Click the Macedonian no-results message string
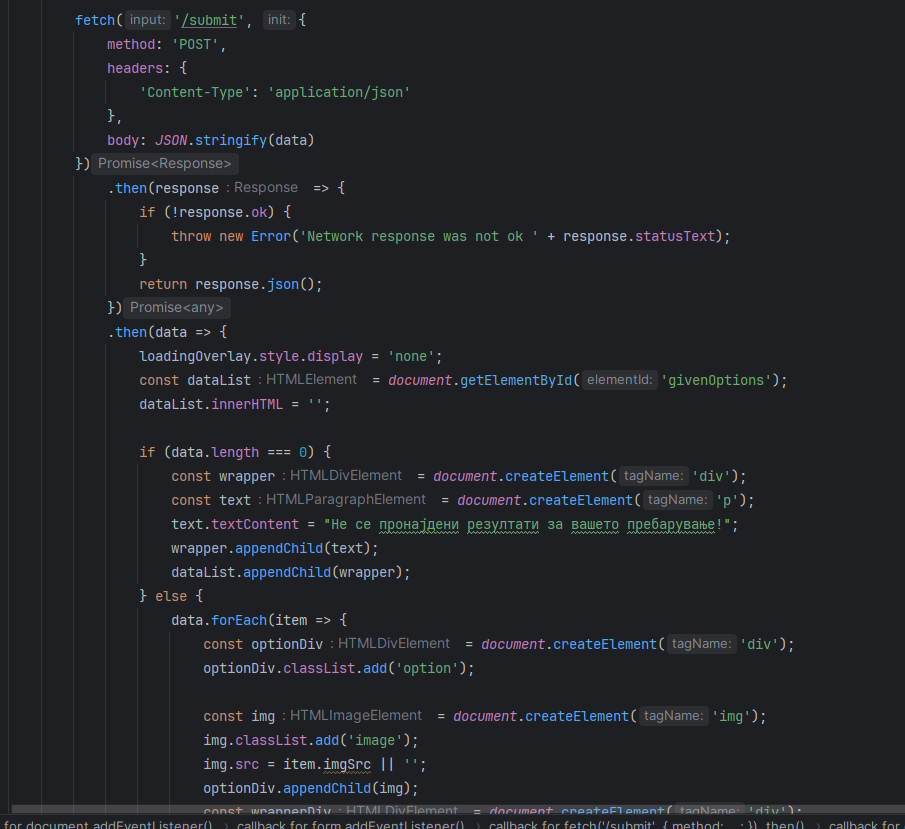Image resolution: width=905 pixels, height=829 pixels. click(520, 524)
